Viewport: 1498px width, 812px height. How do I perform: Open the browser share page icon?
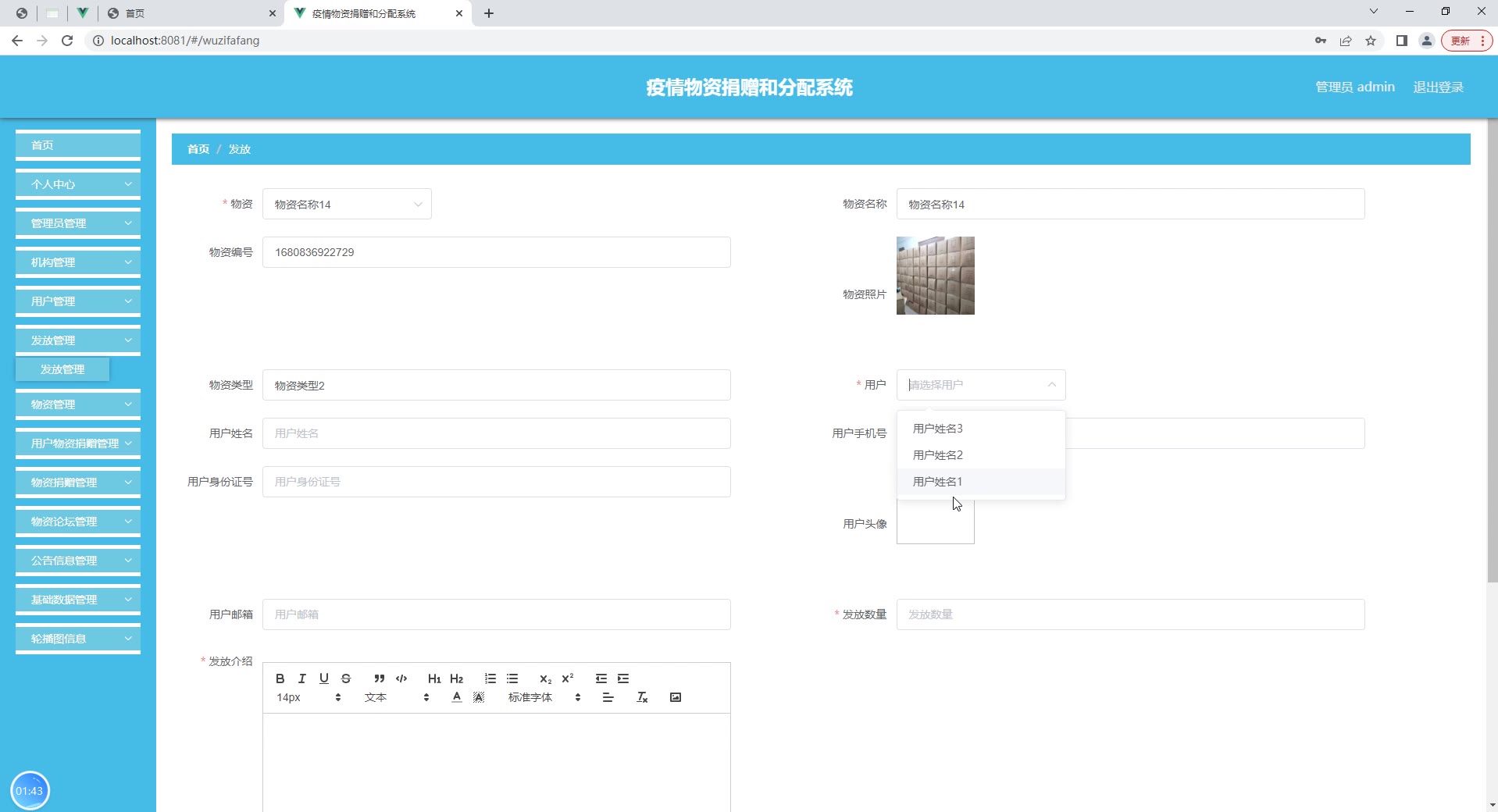1346,41
